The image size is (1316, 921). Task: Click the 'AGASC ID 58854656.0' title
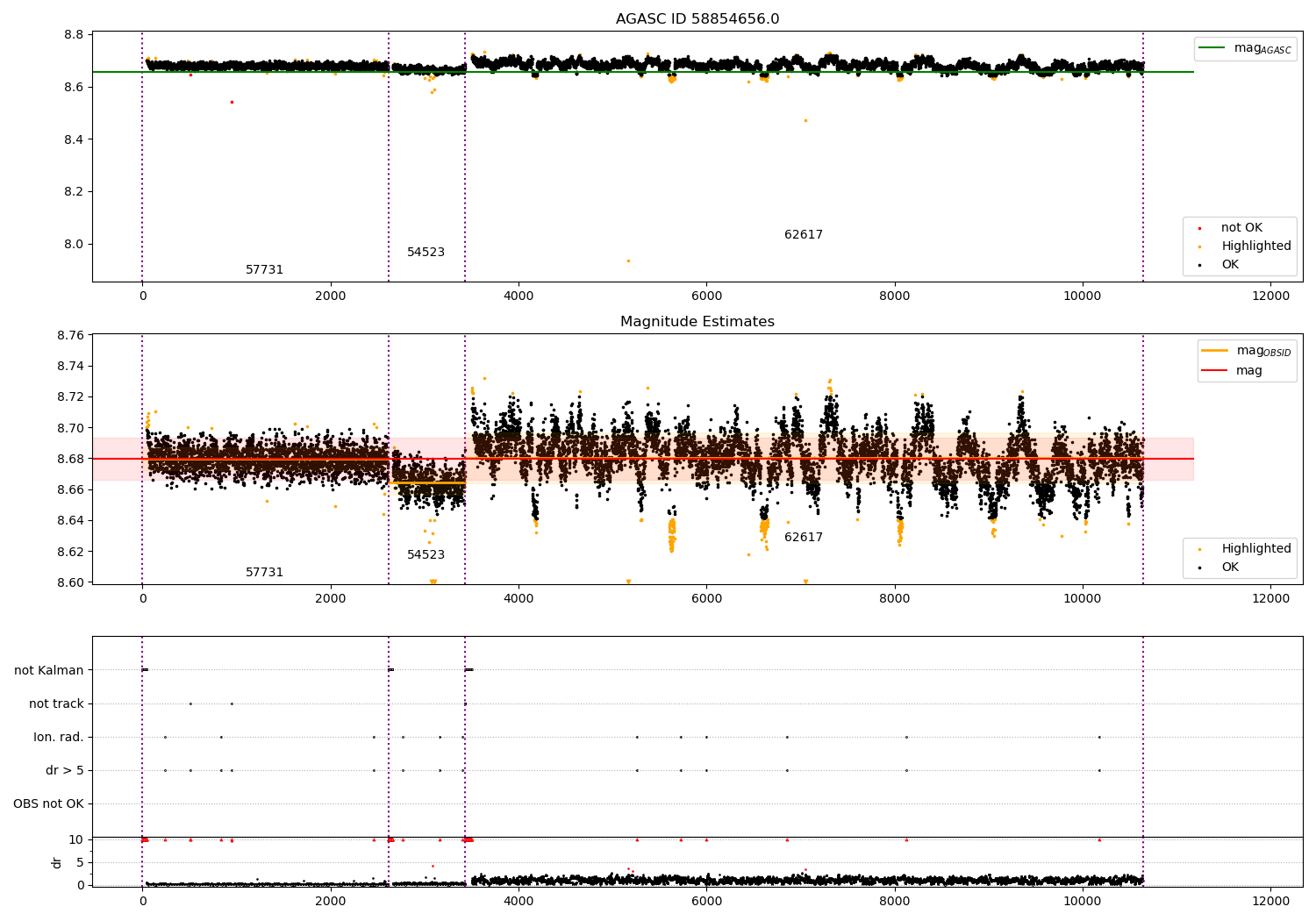(x=697, y=19)
